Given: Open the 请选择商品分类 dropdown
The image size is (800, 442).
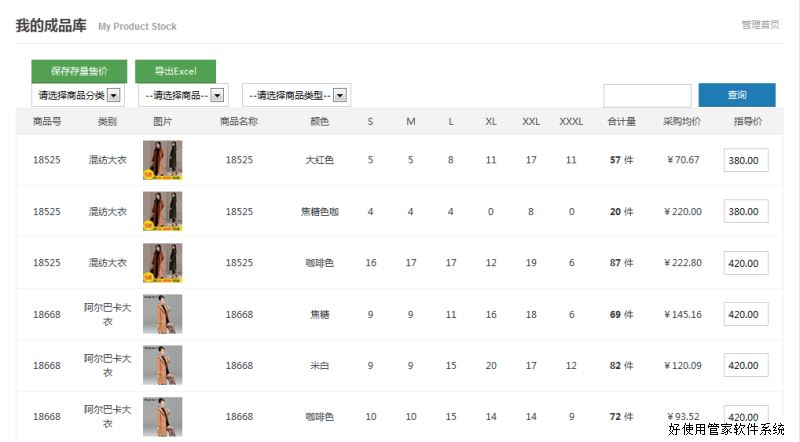Looking at the screenshot, I should click(x=77, y=95).
